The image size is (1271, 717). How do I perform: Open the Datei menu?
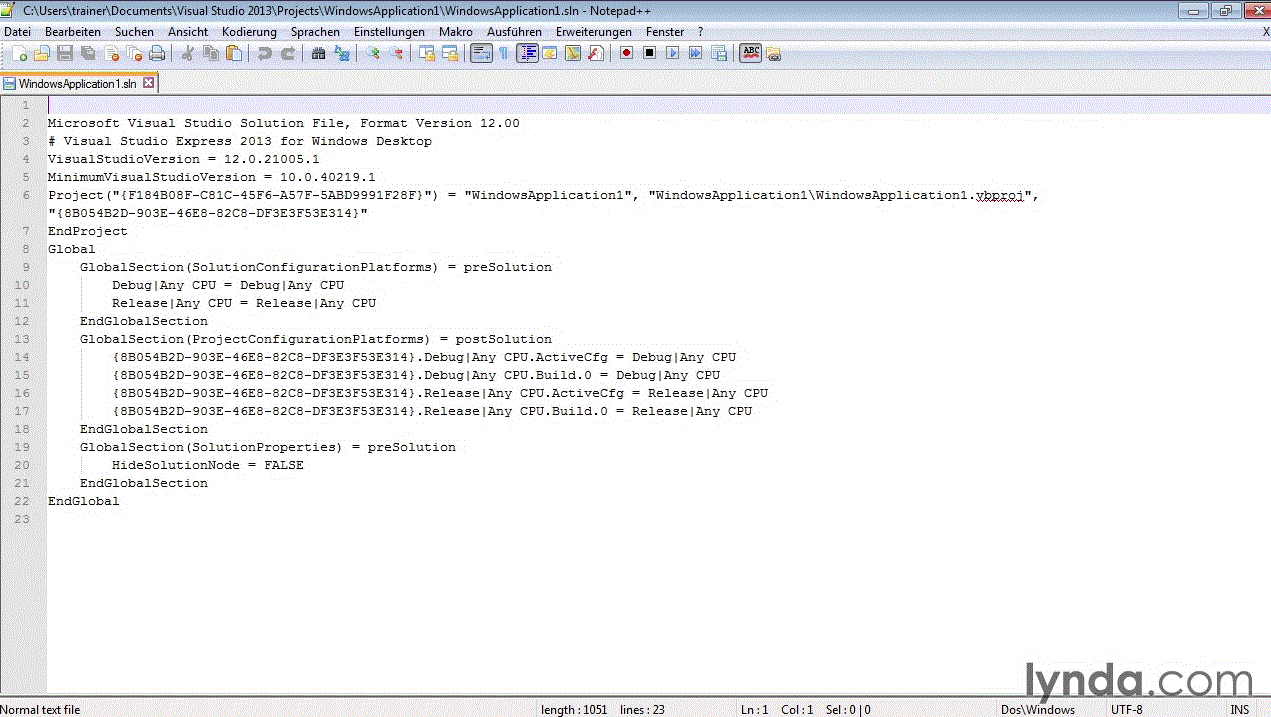coord(18,32)
